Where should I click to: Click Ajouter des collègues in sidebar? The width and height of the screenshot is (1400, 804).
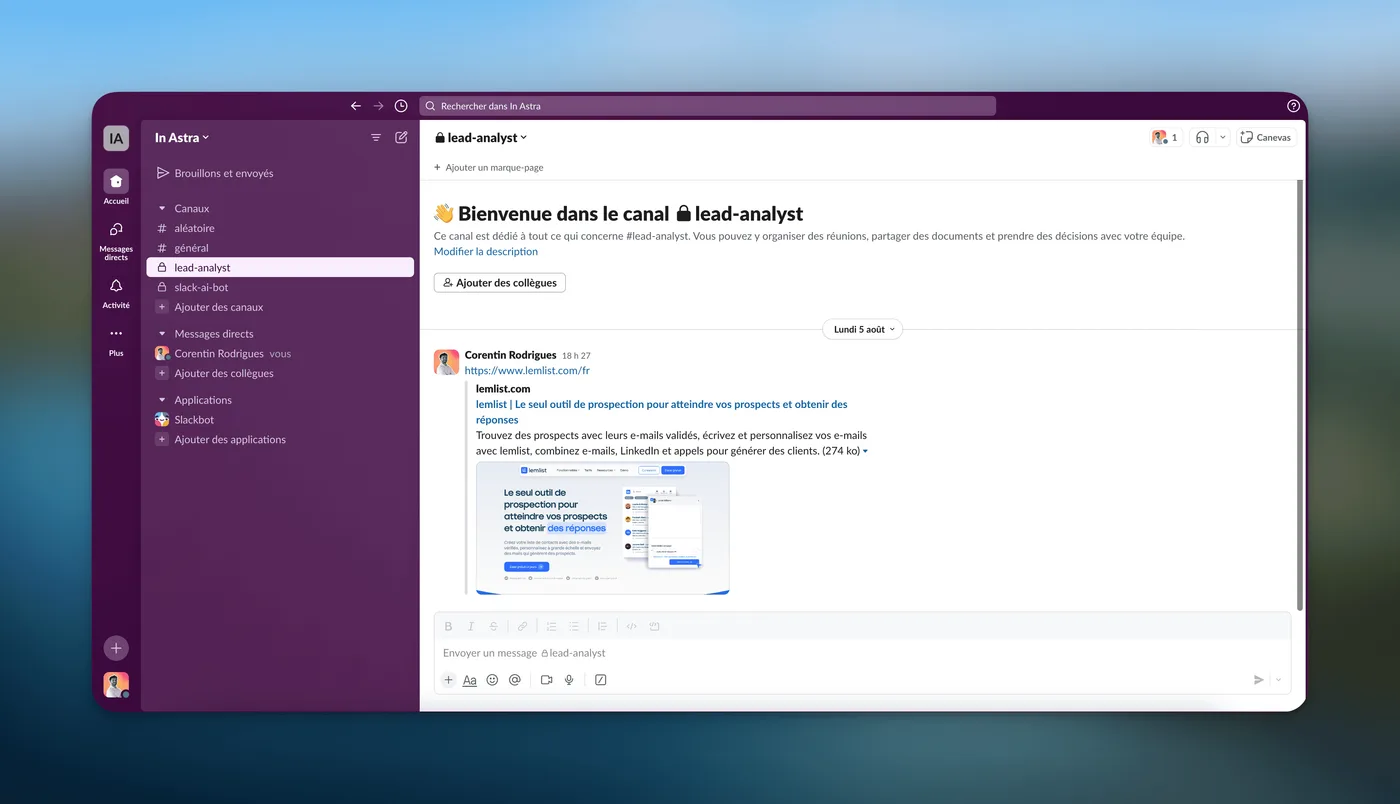tap(280, 373)
